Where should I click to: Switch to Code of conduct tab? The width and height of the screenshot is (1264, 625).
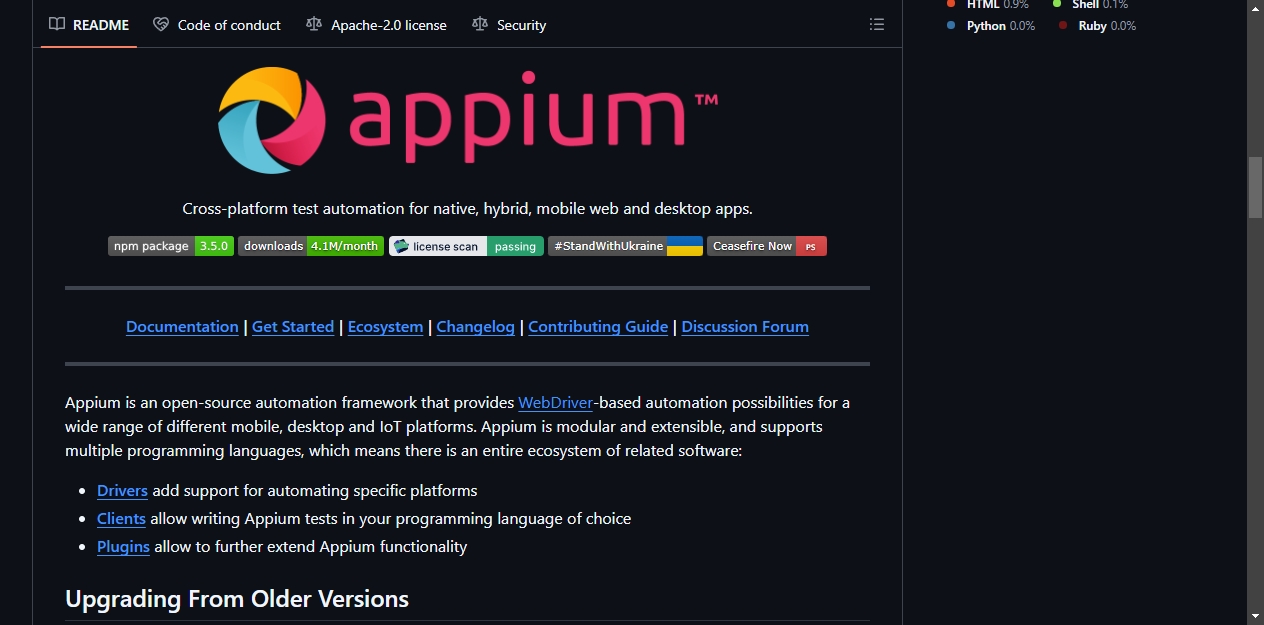click(217, 25)
